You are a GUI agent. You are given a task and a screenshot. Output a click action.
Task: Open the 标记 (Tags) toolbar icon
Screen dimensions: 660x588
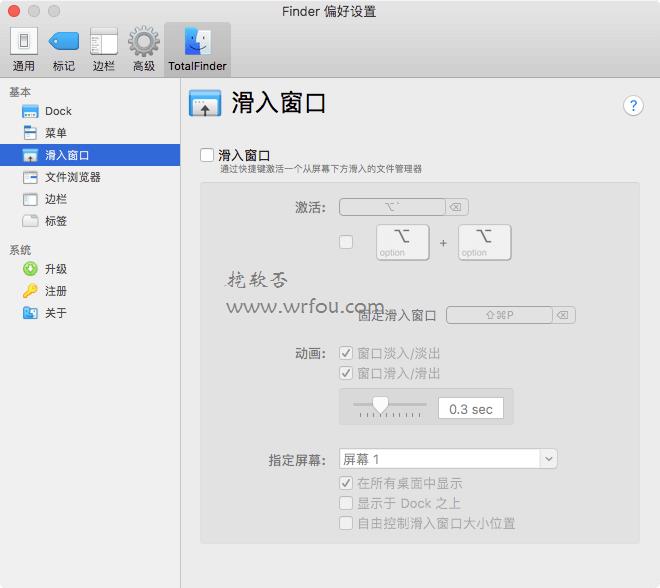tap(64, 49)
